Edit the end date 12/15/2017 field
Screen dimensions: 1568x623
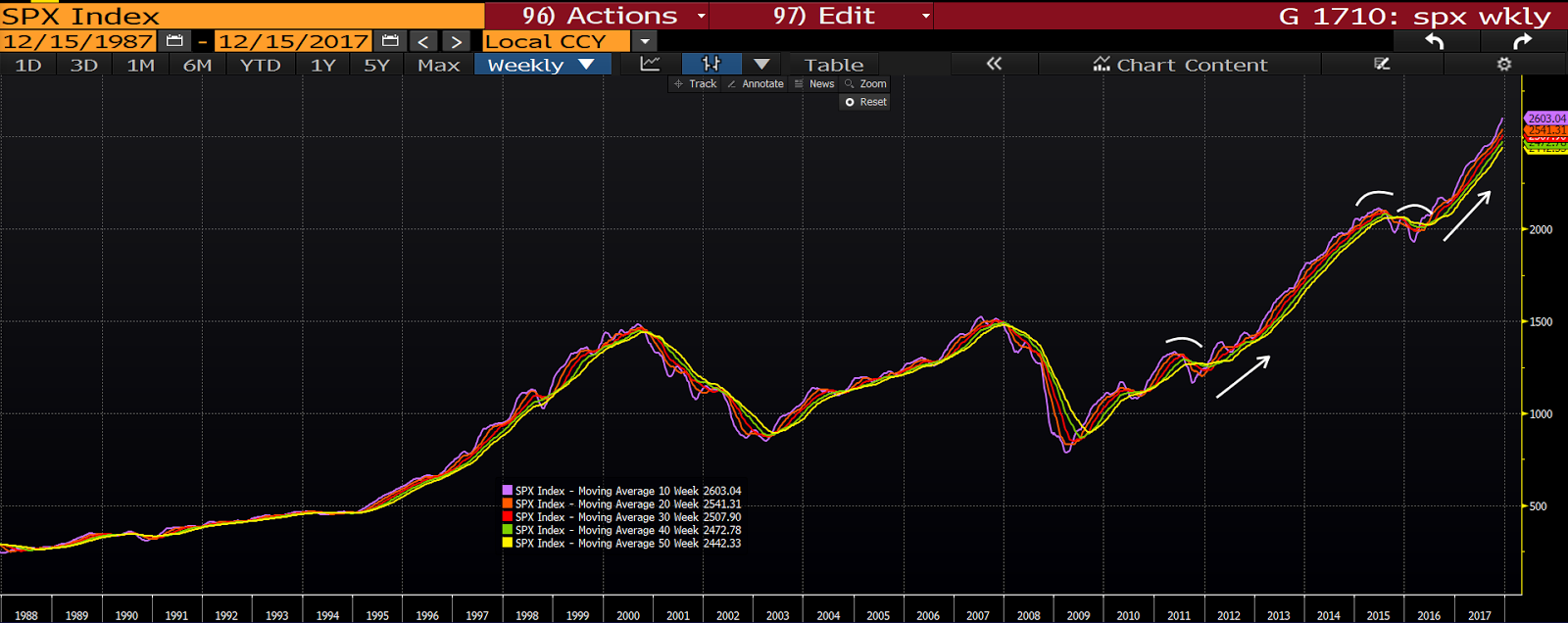point(293,41)
